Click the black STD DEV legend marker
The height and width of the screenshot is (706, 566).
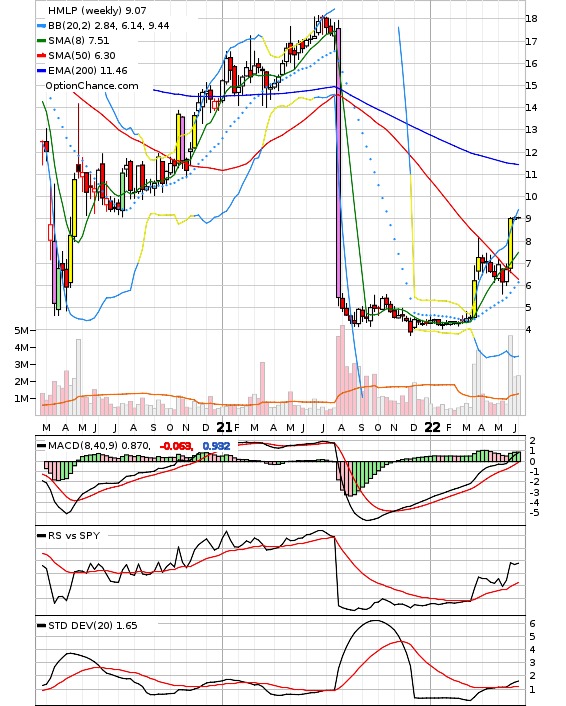[41, 626]
